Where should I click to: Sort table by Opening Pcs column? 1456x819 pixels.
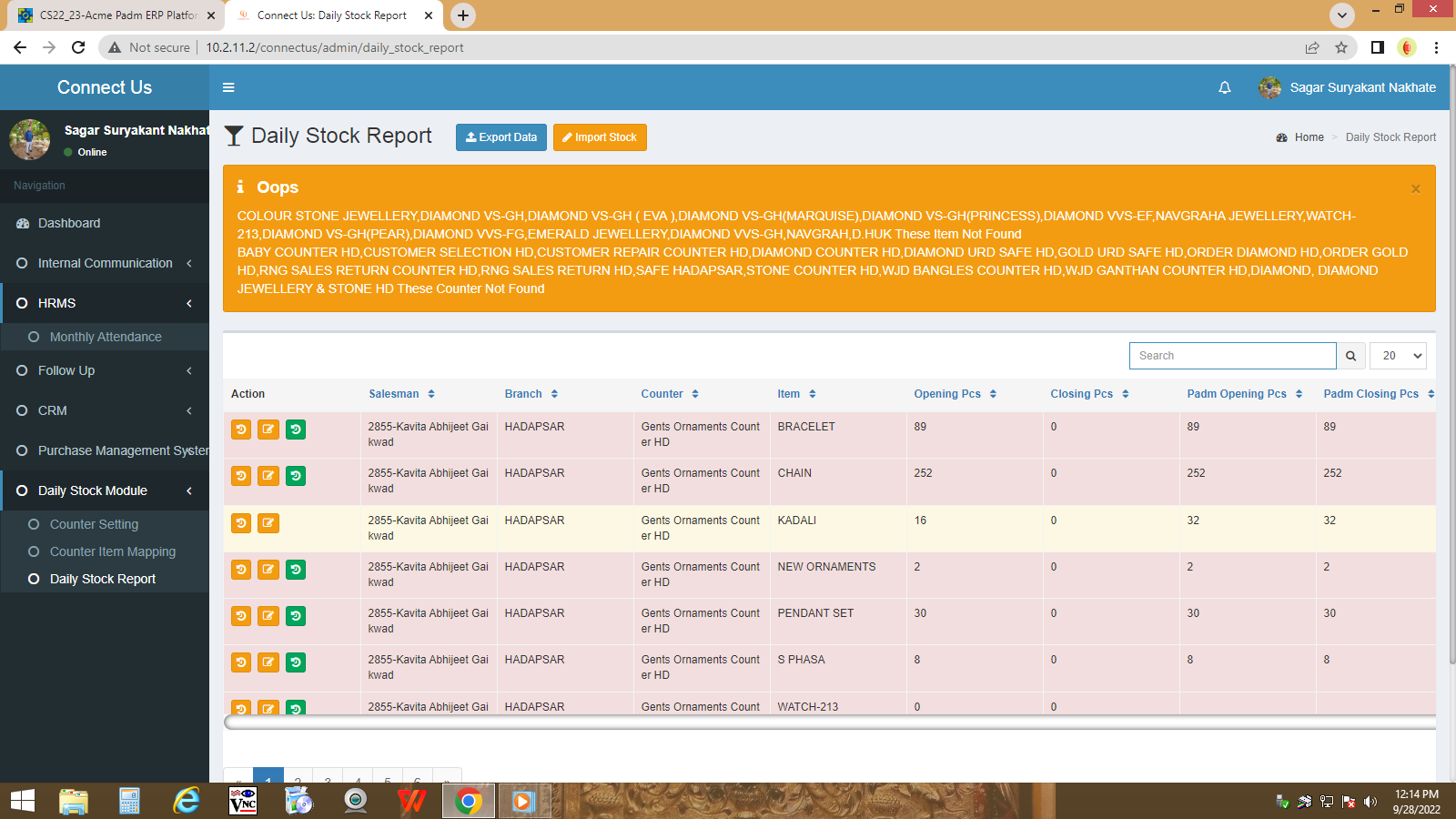[x=955, y=394]
